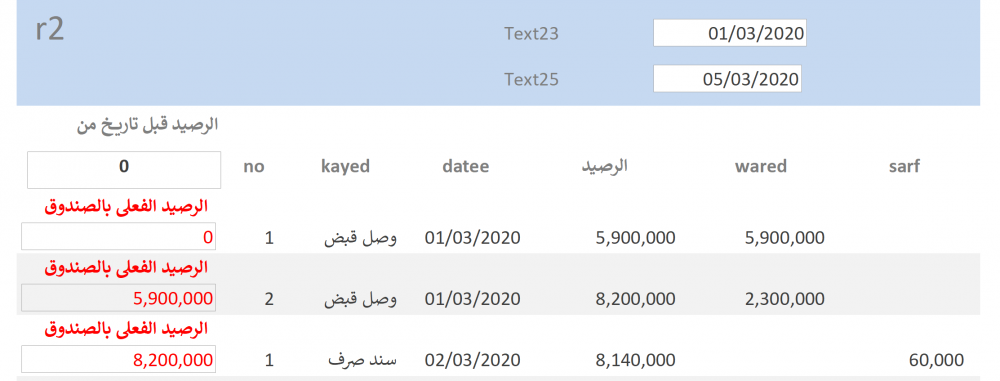Click the Text23 date field showing 01/03/2020
Viewport: 1000px width, 381px height.
pos(730,33)
